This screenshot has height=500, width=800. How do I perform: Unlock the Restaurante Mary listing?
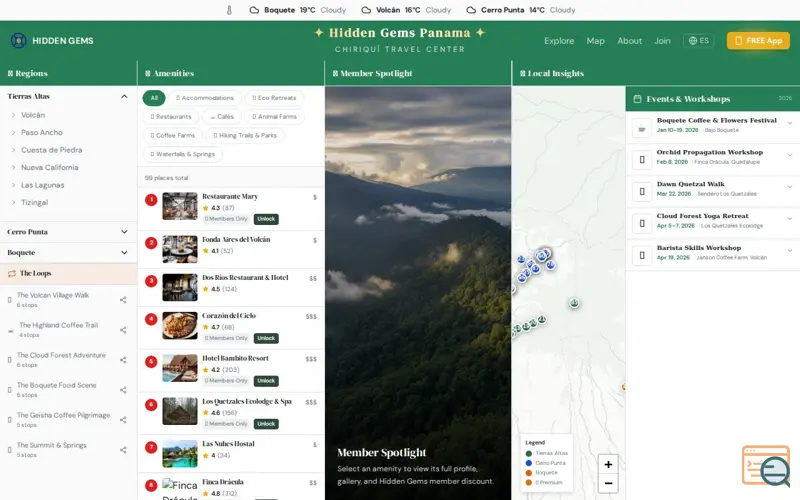pos(266,219)
